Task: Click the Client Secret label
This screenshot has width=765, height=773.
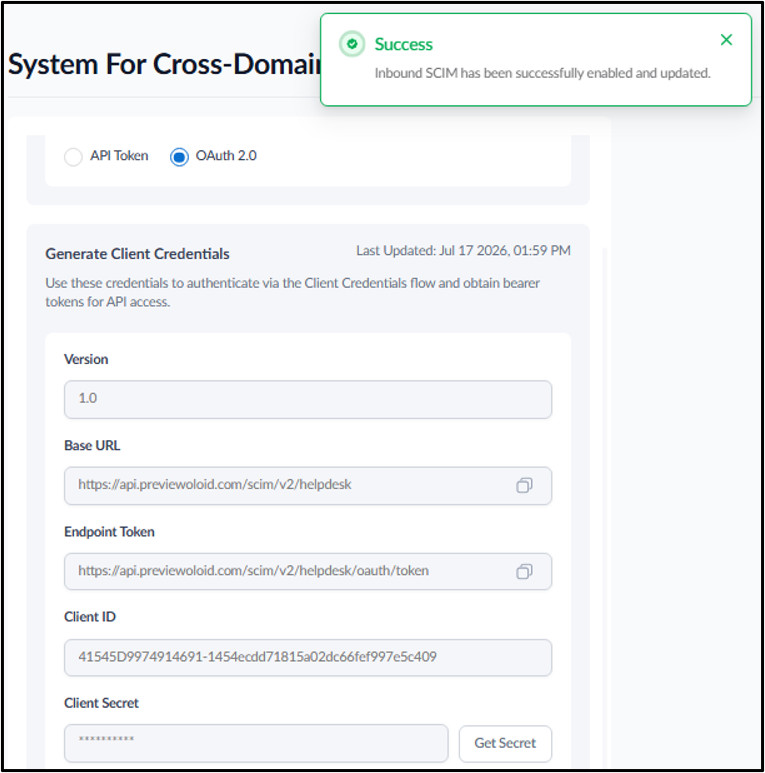Action: coord(102,703)
